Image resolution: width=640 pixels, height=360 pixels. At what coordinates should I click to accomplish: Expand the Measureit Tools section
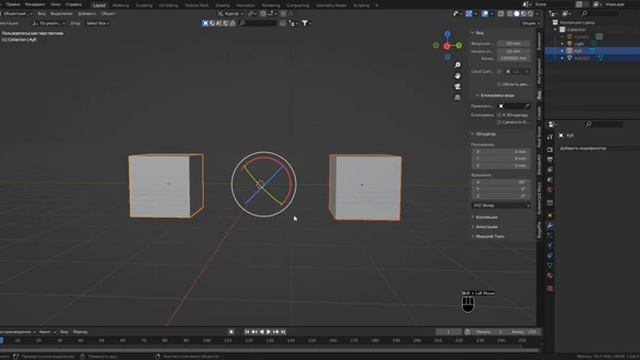pyautogui.click(x=488, y=236)
